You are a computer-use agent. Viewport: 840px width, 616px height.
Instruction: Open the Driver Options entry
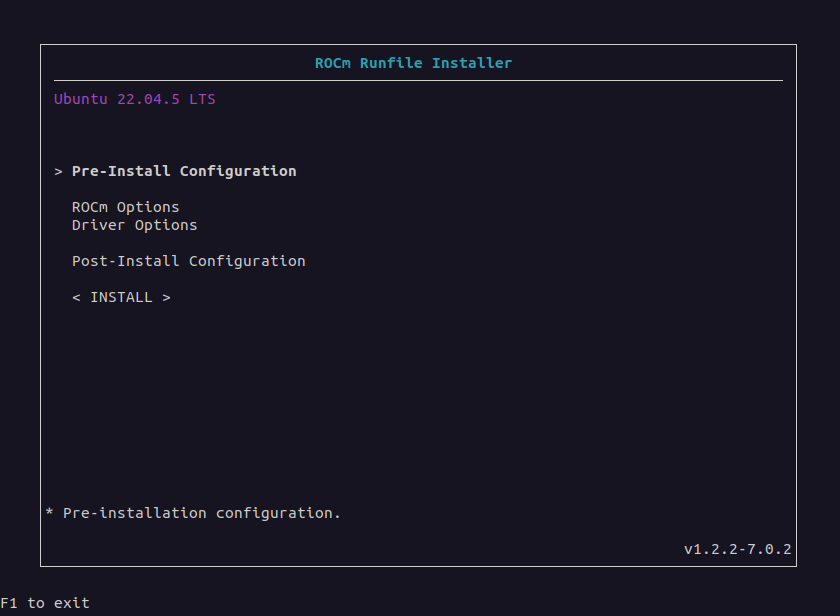point(135,225)
